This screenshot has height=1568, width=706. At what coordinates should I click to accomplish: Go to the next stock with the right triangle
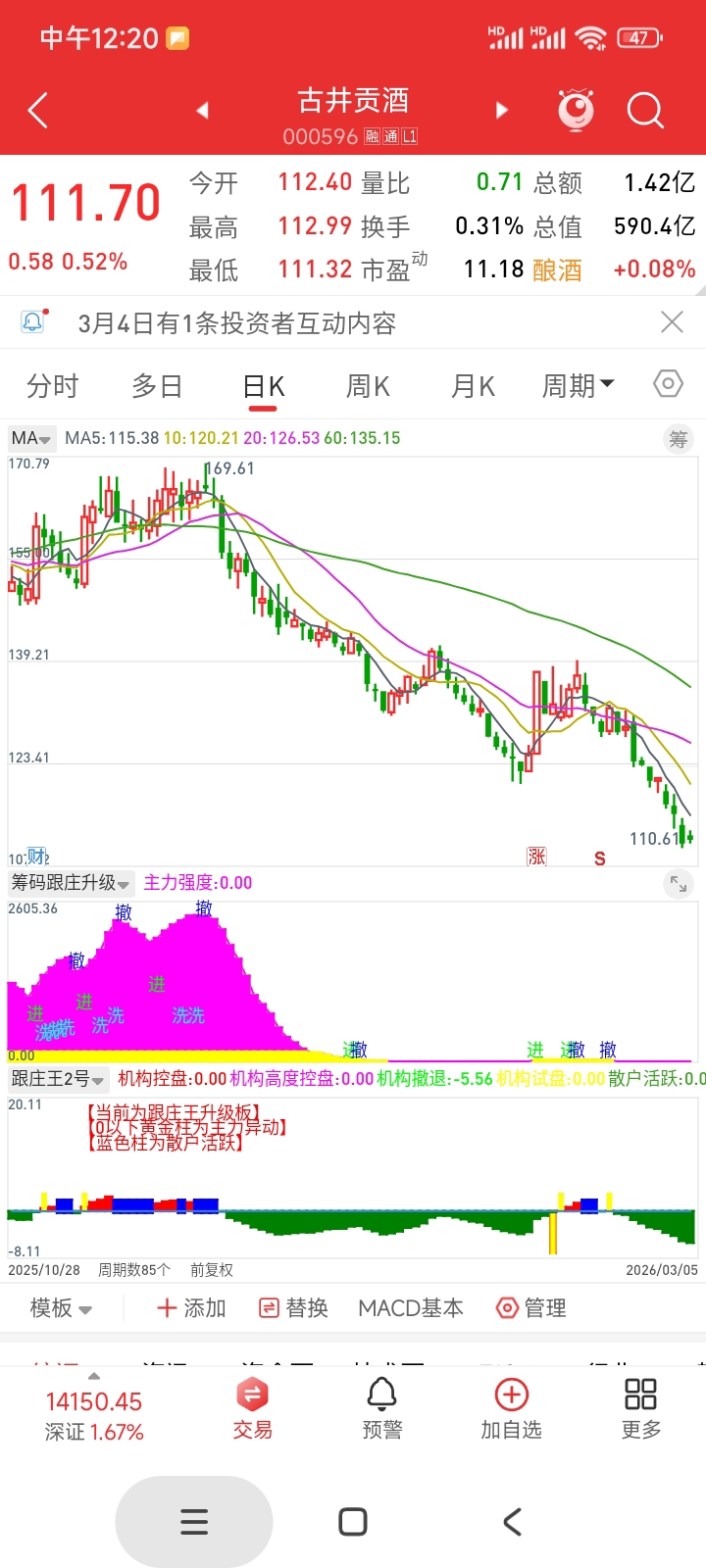tap(502, 110)
